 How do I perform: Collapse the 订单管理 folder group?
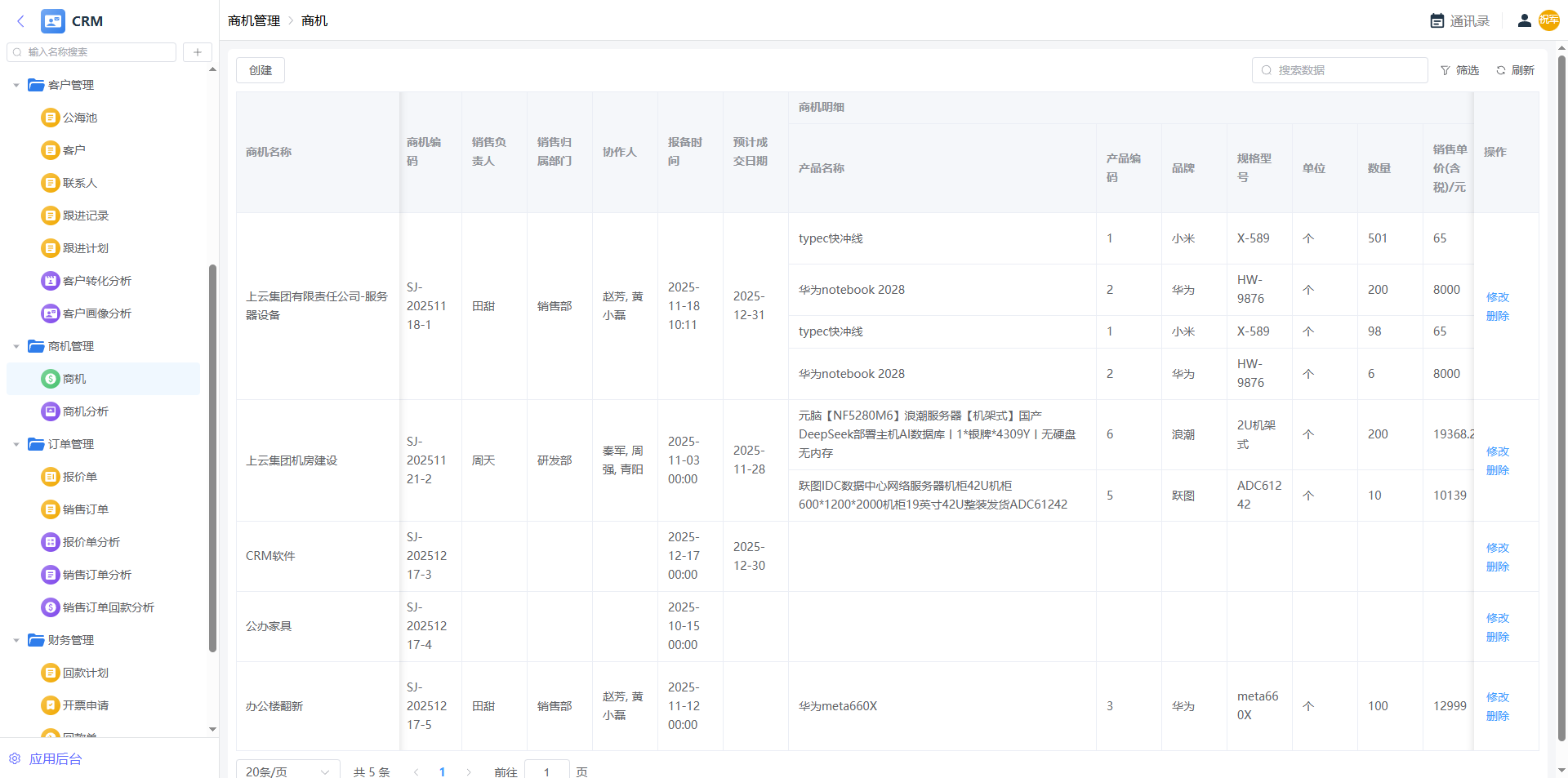click(x=16, y=444)
